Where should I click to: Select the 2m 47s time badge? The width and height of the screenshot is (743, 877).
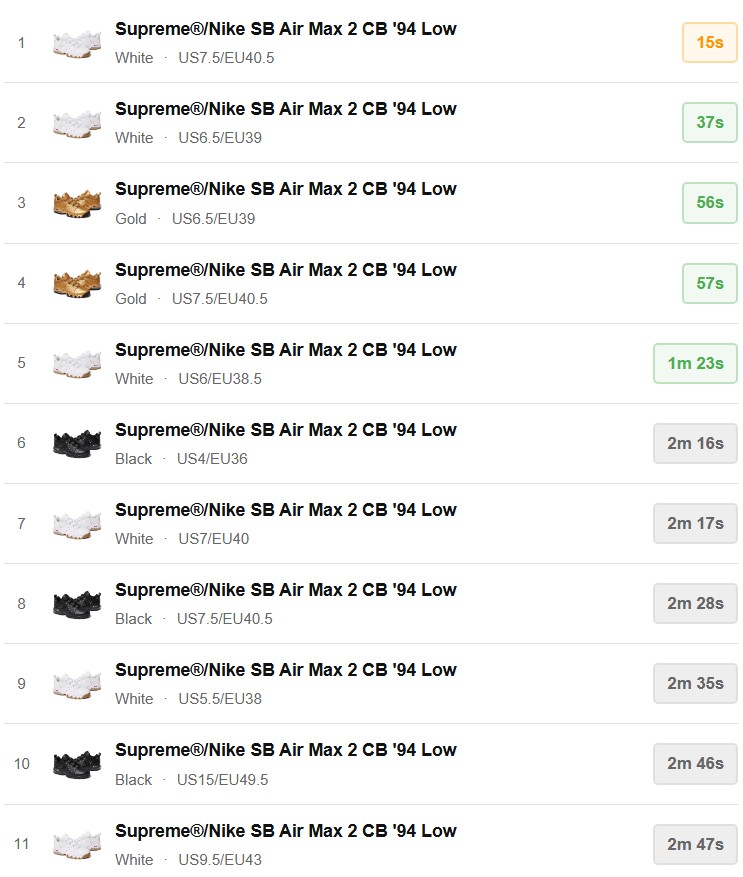(695, 844)
